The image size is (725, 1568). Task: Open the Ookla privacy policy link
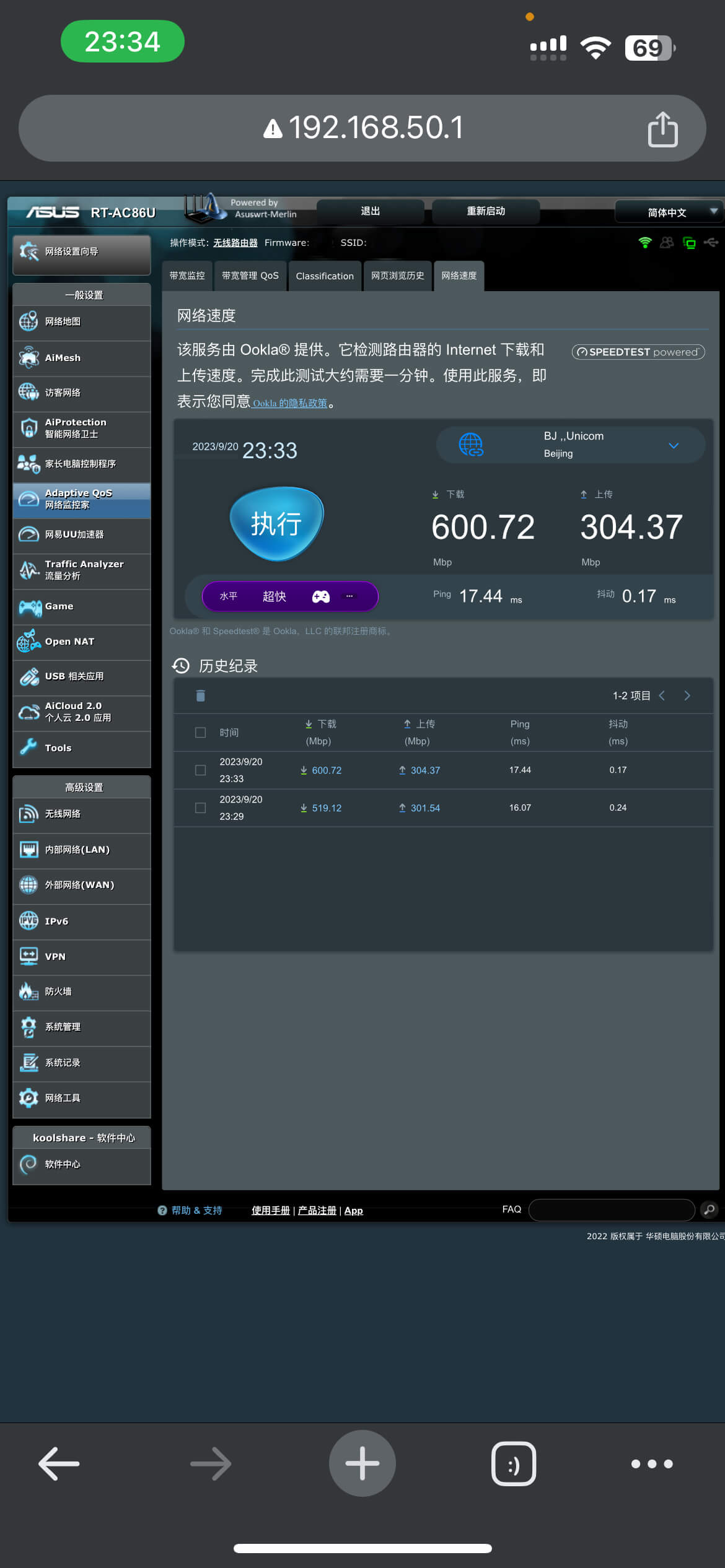point(290,403)
